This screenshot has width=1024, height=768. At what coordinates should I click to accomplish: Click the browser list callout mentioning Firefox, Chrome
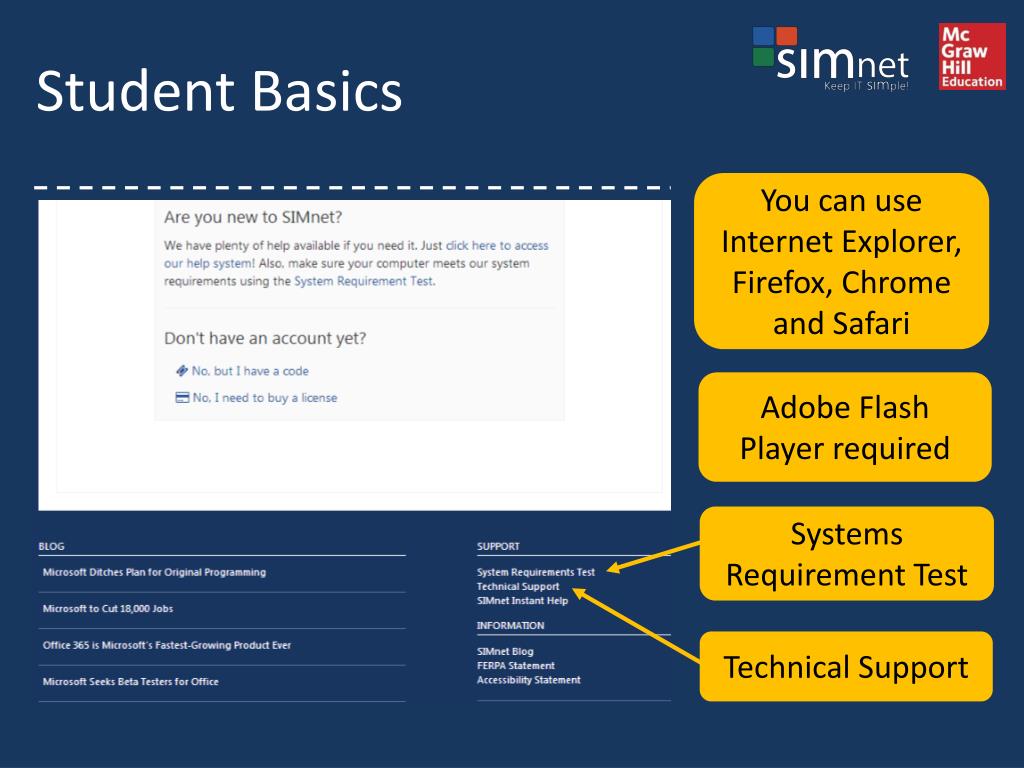pyautogui.click(x=841, y=261)
